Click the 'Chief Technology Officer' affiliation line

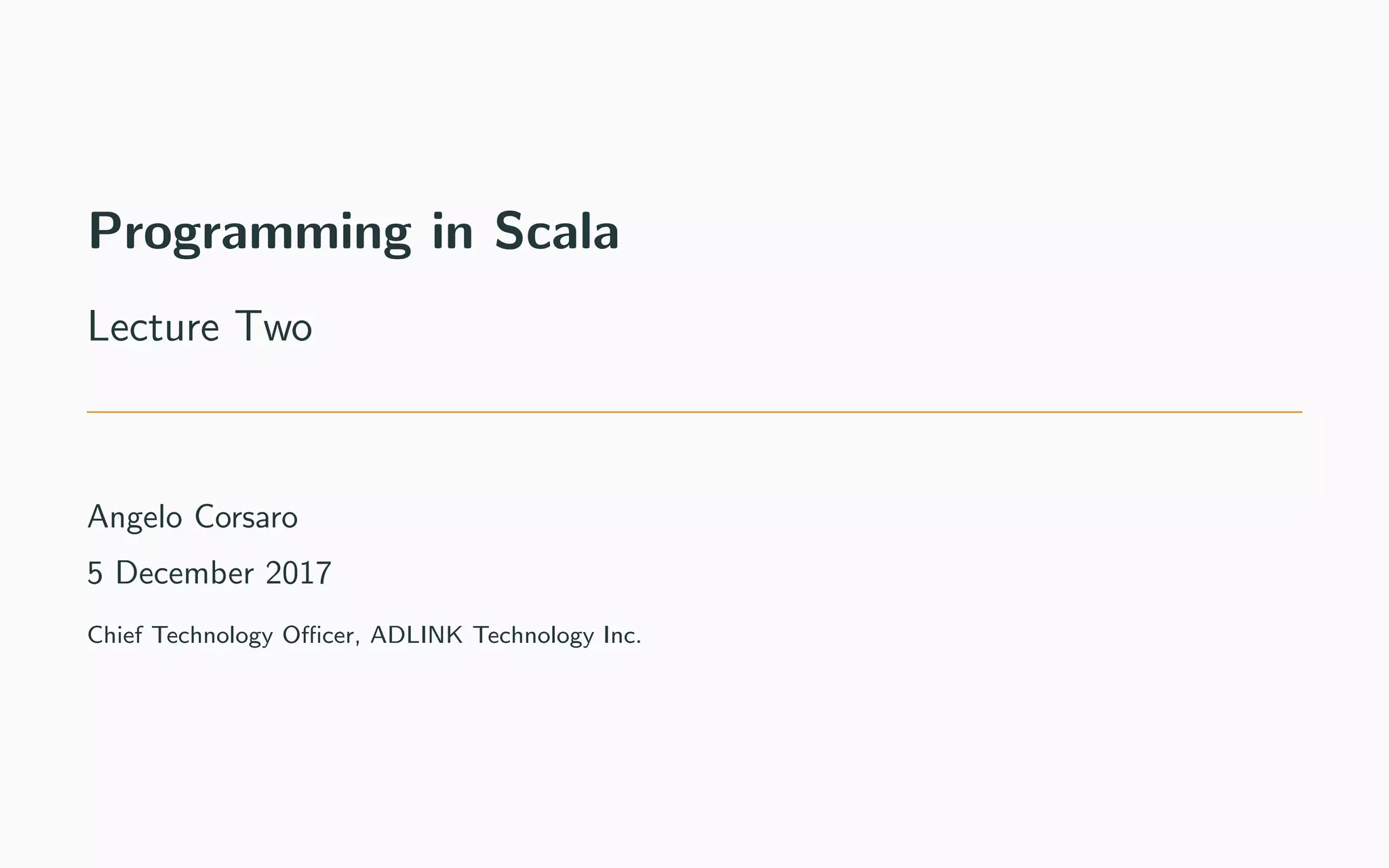click(x=364, y=635)
